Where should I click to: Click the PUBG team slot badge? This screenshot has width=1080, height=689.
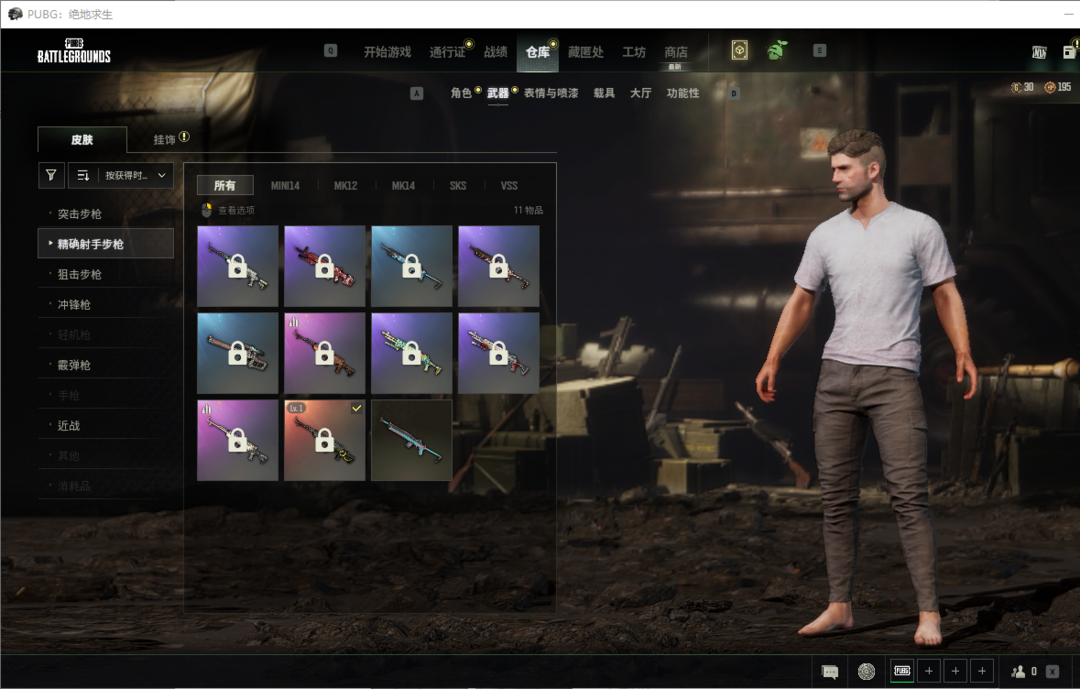click(x=902, y=670)
